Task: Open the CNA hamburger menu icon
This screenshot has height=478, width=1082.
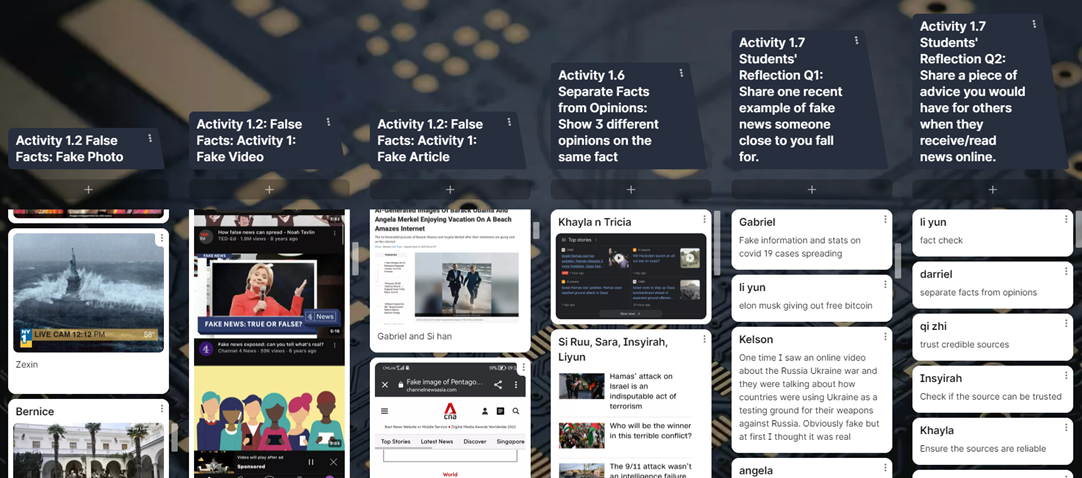Action: 385,411
